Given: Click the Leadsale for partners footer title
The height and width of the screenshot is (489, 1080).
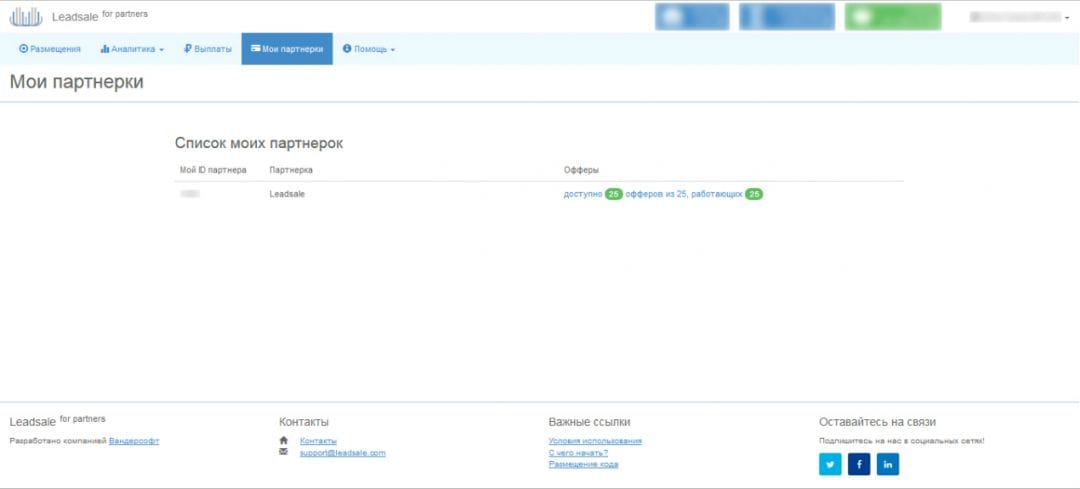Looking at the screenshot, I should 58,421.
